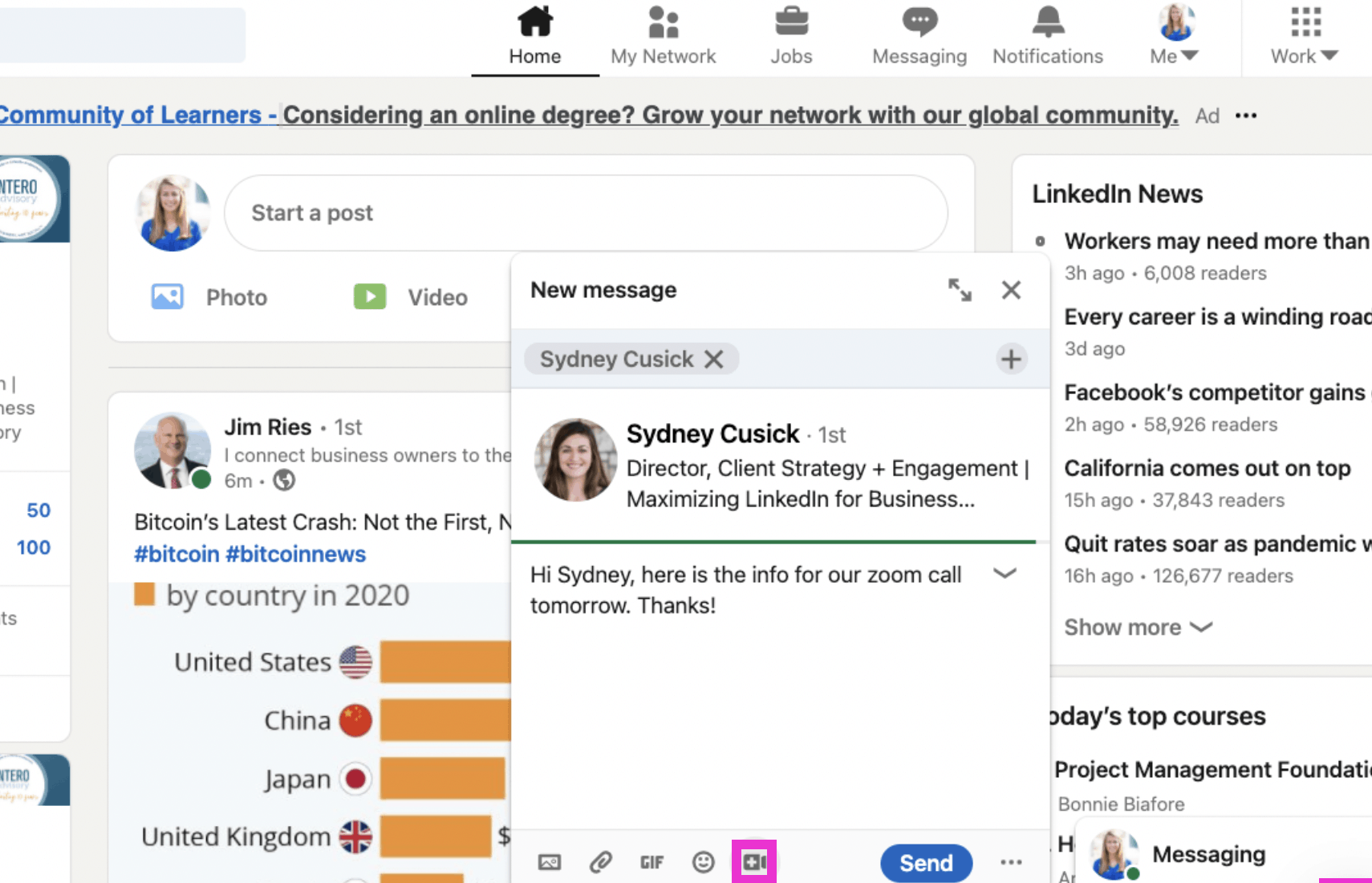This screenshot has width=1372, height=883.
Task: Expand the Work apps menu
Action: click(x=1305, y=36)
